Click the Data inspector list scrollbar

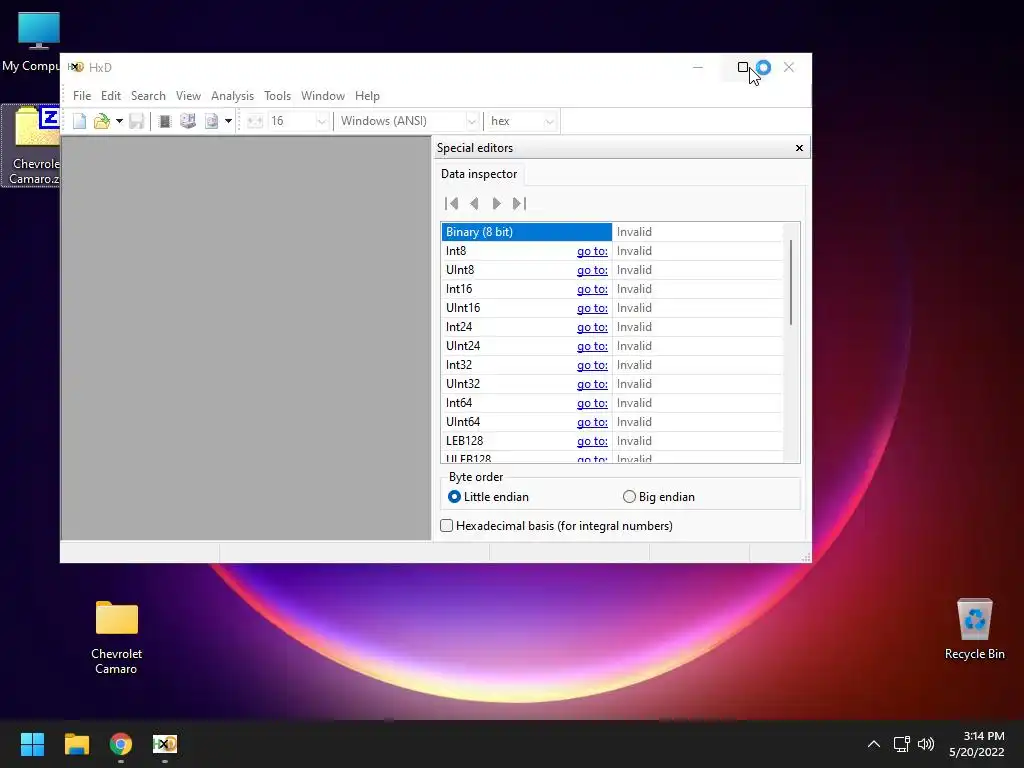(791, 281)
